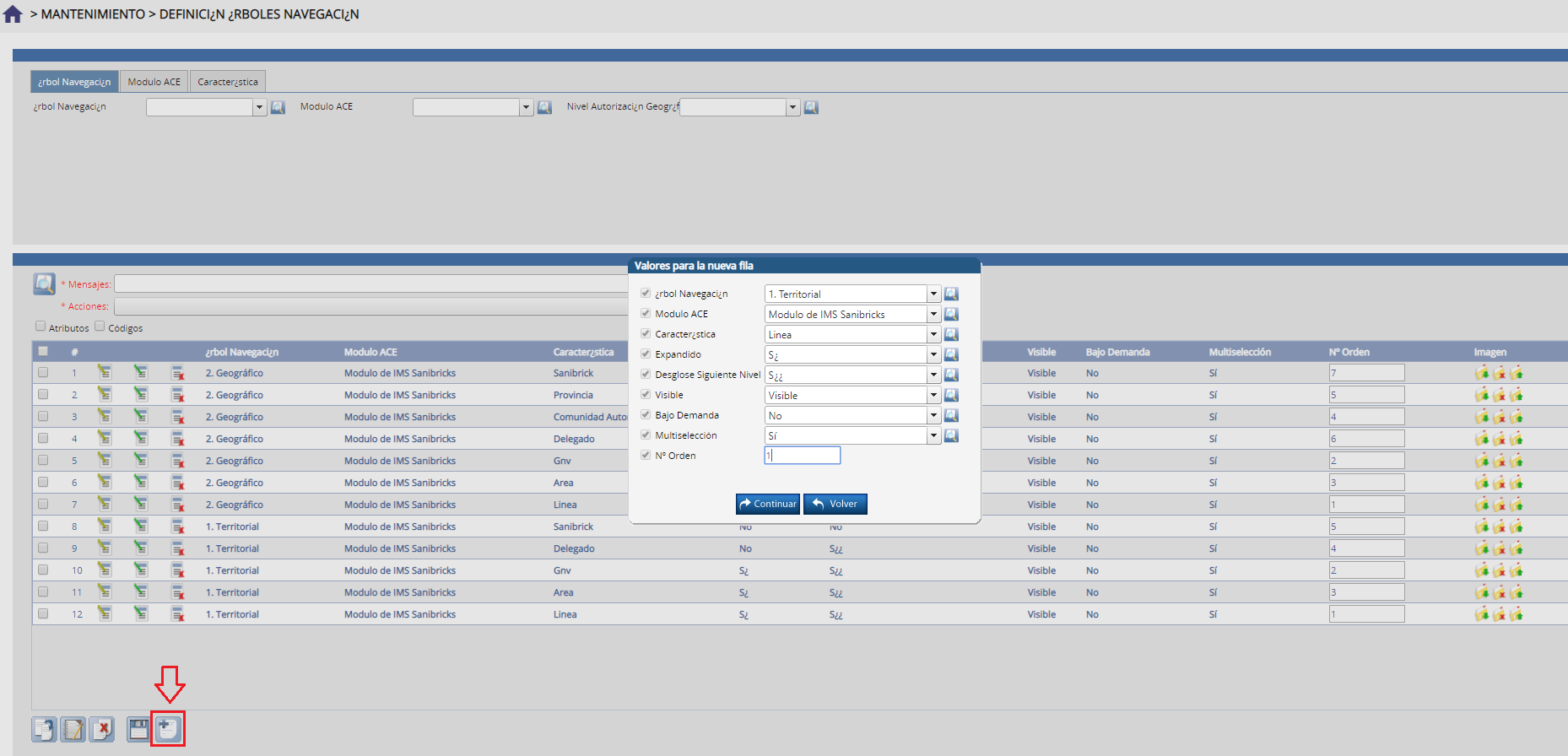Toggle the Codigos checkbox

click(100, 327)
